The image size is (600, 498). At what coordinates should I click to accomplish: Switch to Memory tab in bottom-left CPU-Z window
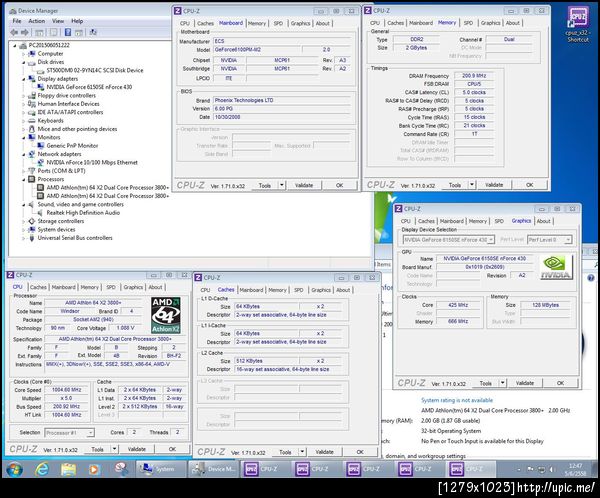[90, 287]
